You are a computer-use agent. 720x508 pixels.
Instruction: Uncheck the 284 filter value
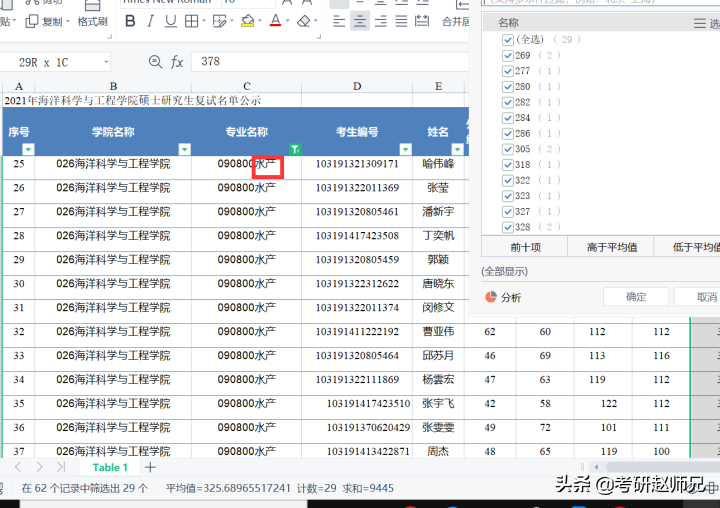point(507,118)
